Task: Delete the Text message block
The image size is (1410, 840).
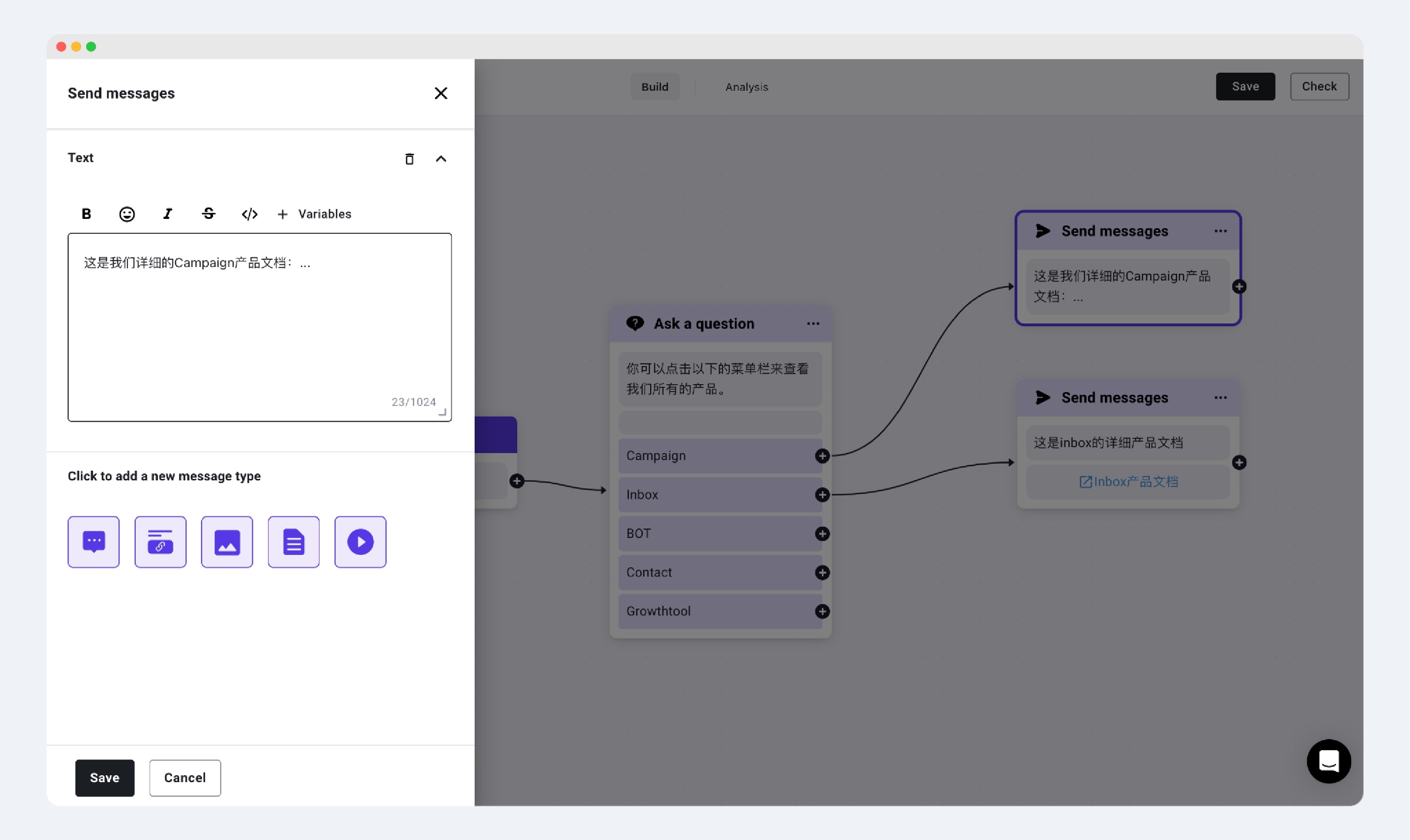Action: 409,159
